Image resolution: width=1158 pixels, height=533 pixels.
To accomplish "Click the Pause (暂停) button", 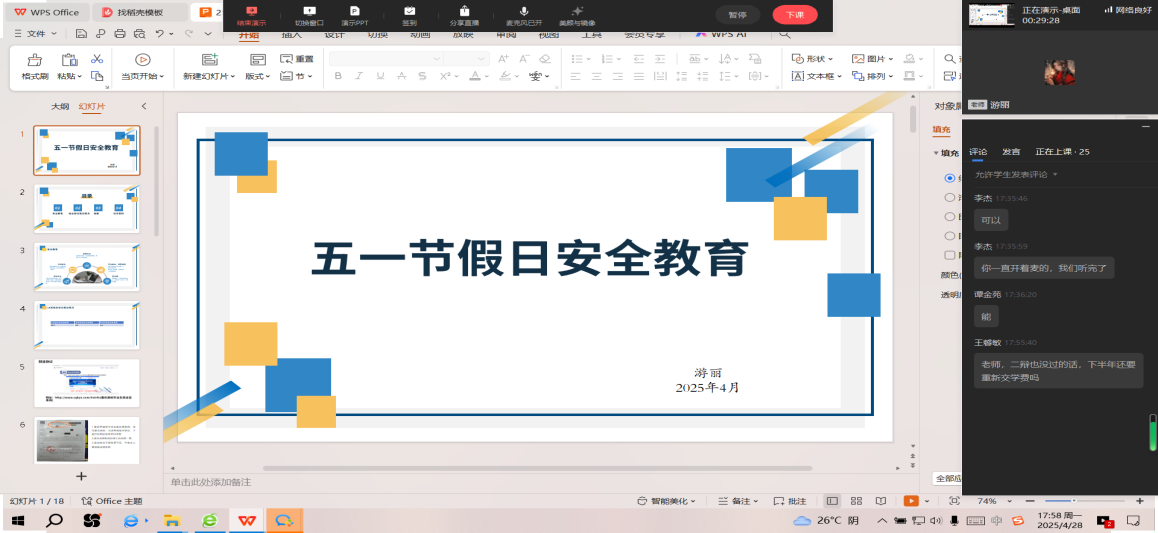I will pos(737,15).
